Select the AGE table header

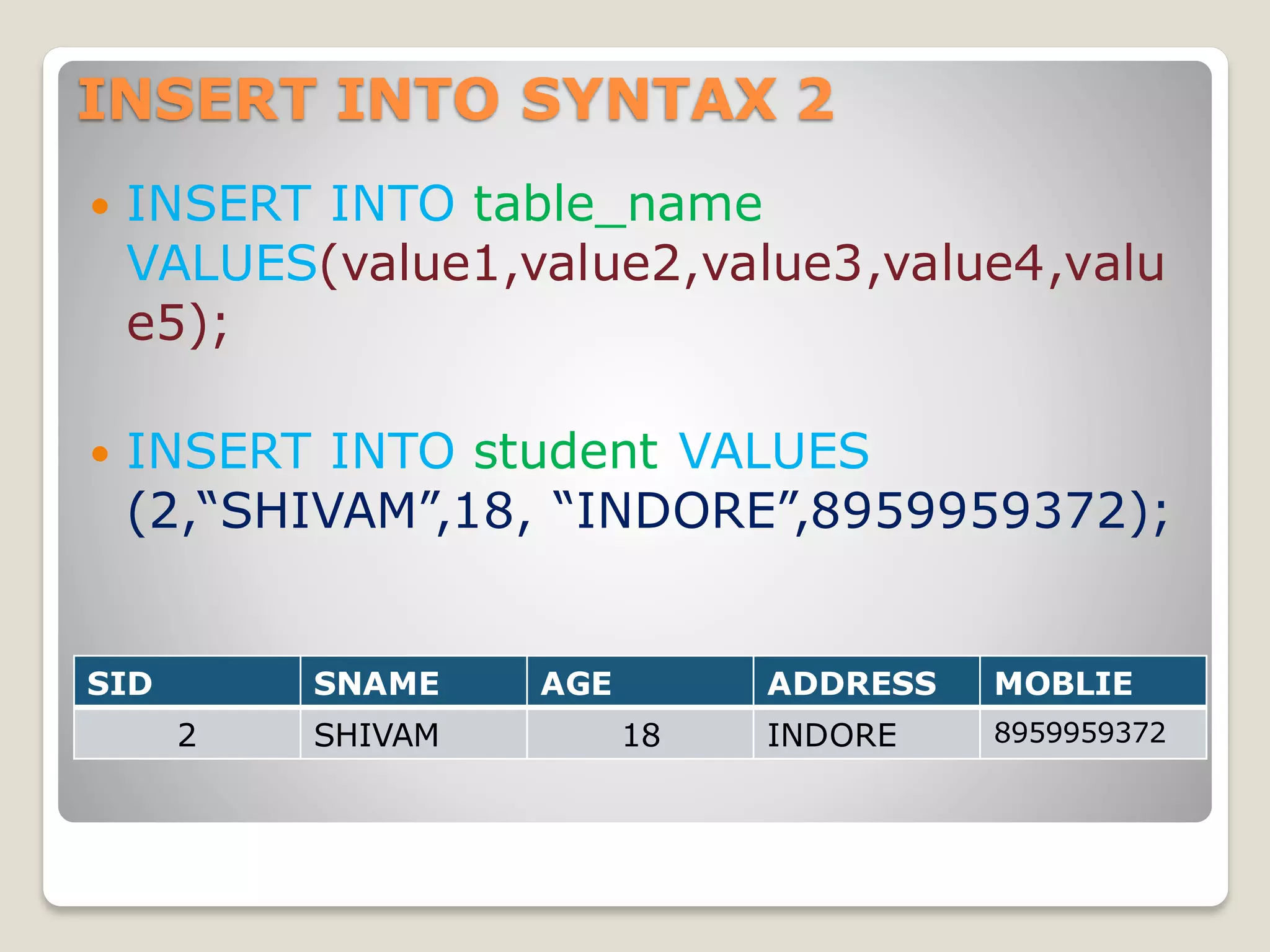[x=640, y=681]
